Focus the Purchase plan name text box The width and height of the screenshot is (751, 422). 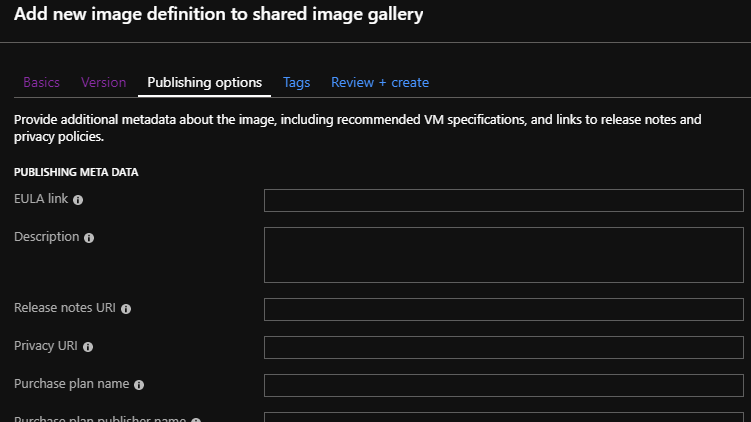[x=503, y=385]
